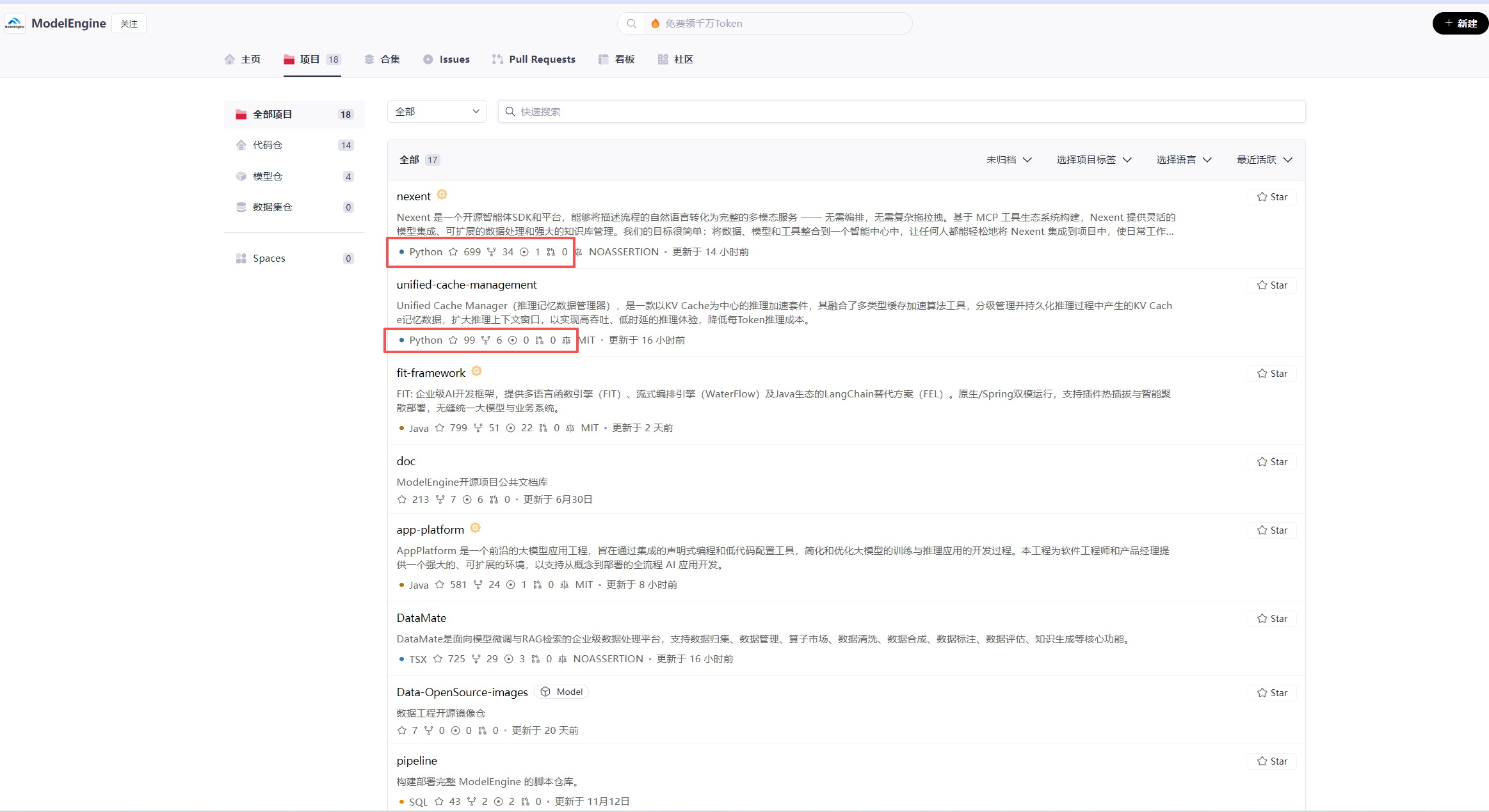
Task: Expand the 选择语言 language dropdown
Action: click(1184, 160)
